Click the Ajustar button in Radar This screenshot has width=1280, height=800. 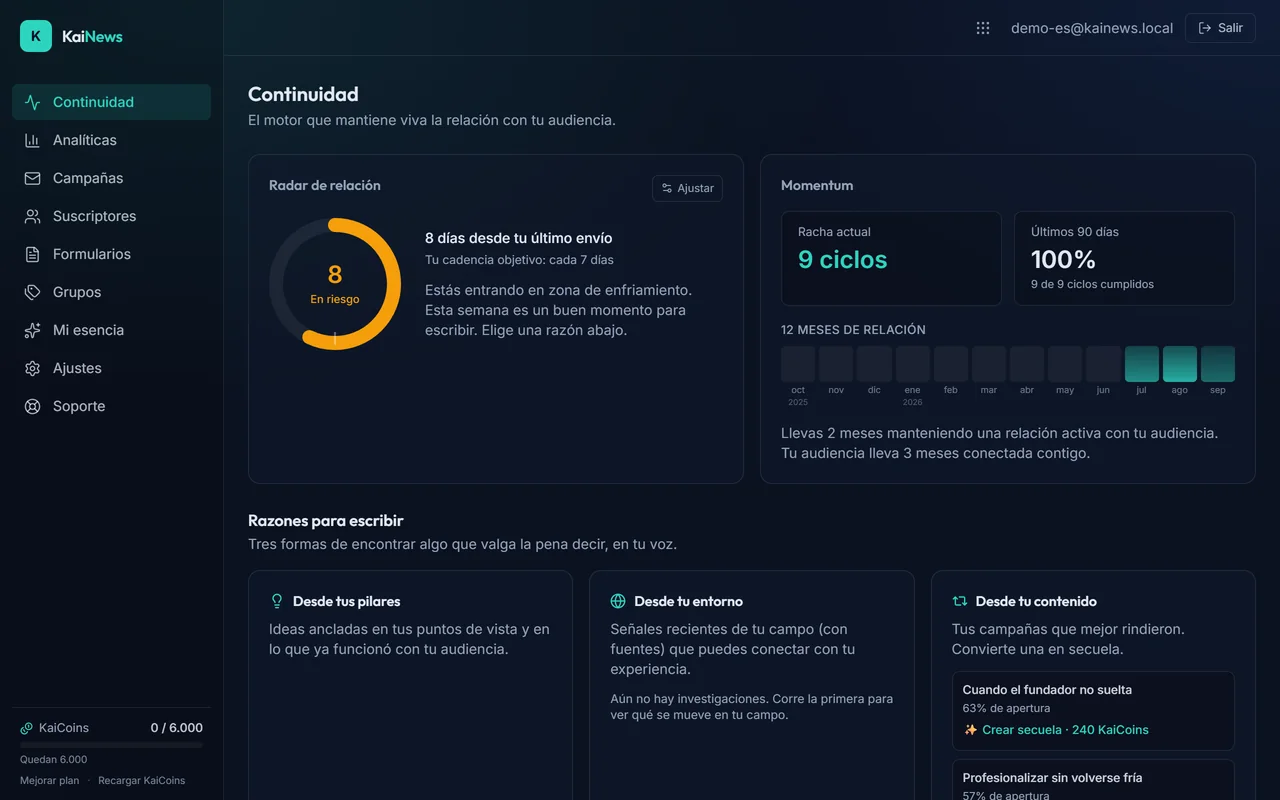pos(687,188)
